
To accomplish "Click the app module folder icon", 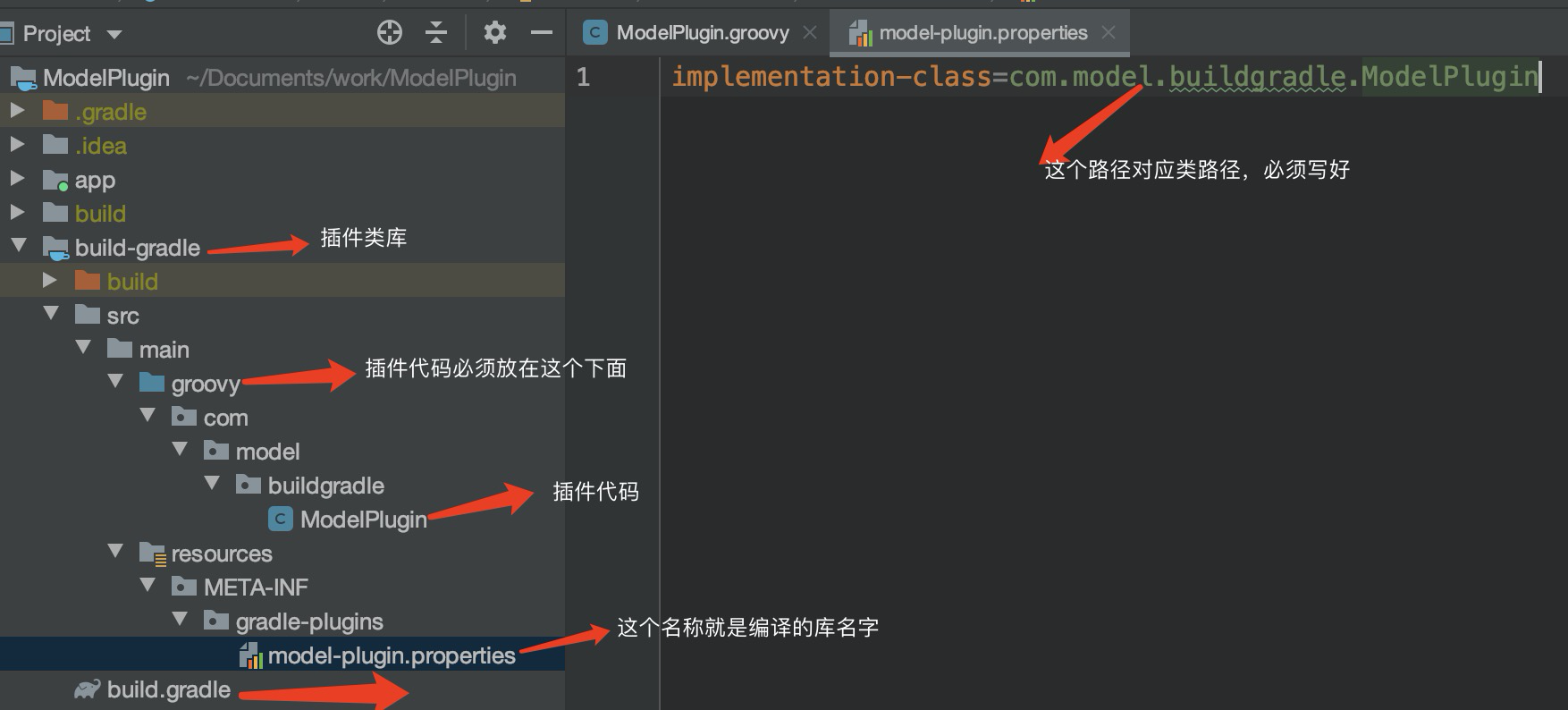I will (55, 180).
